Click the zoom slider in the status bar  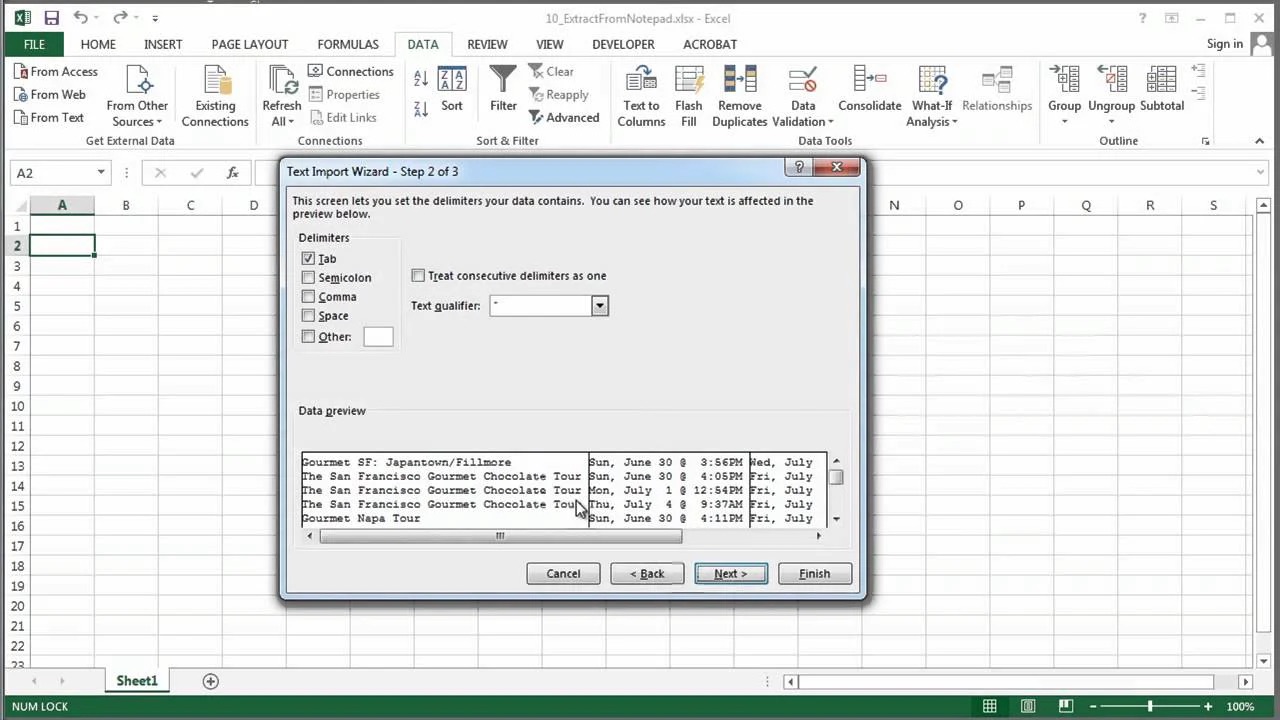pos(1150,707)
